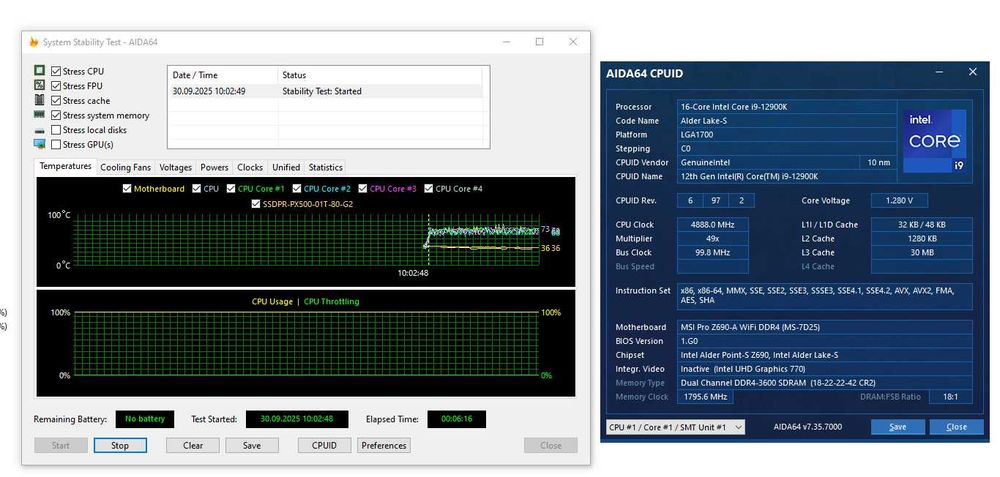1000x477 pixels.
Task: Click the Stop button
Action: click(x=120, y=445)
